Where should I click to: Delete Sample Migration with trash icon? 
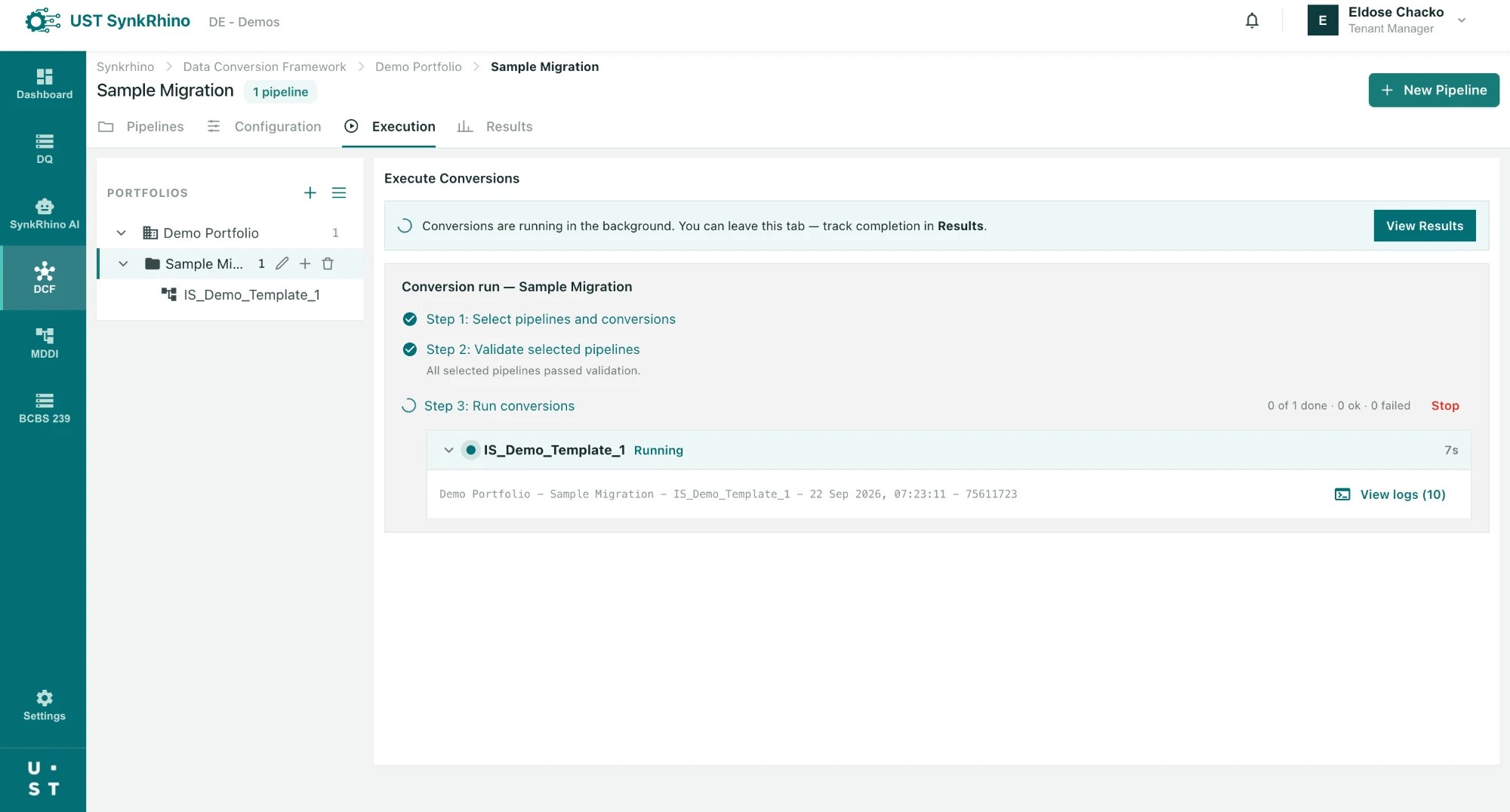(x=328, y=263)
